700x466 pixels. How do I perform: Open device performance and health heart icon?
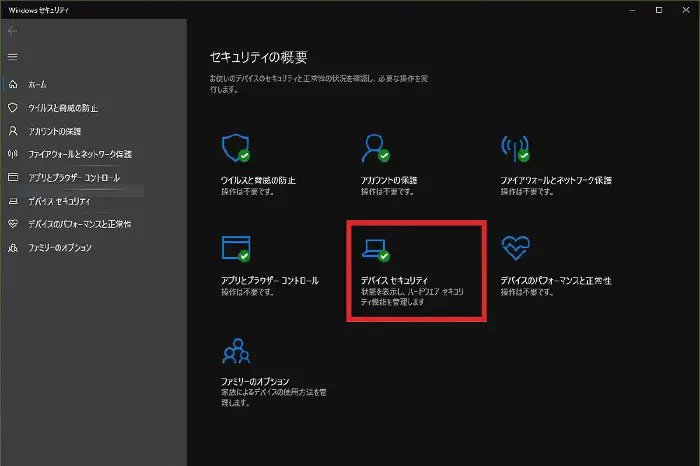pyautogui.click(x=514, y=248)
